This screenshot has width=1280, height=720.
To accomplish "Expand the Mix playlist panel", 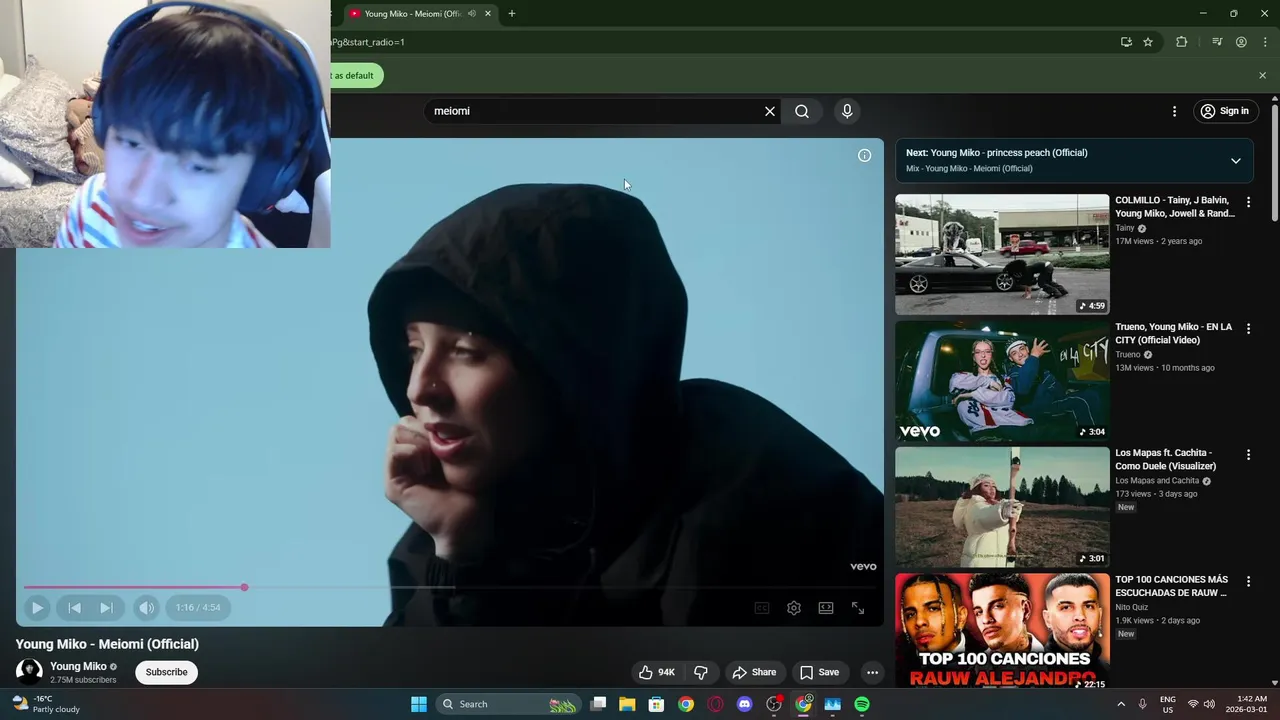I will tap(1235, 160).
